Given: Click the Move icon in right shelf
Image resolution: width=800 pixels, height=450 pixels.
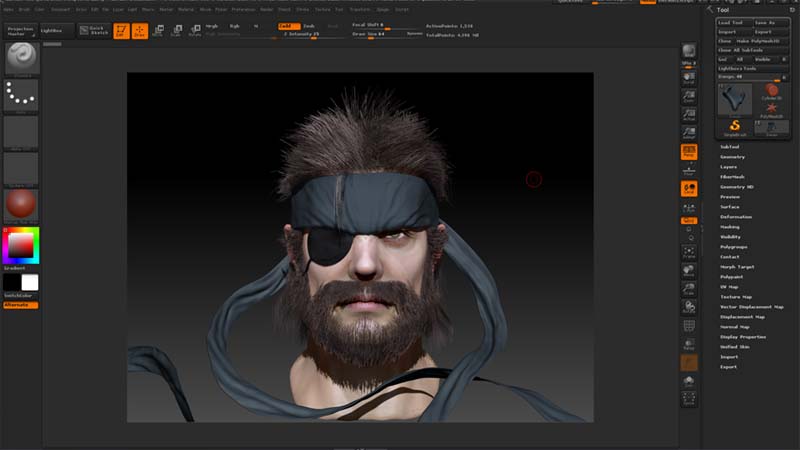Looking at the screenshot, I should (689, 271).
